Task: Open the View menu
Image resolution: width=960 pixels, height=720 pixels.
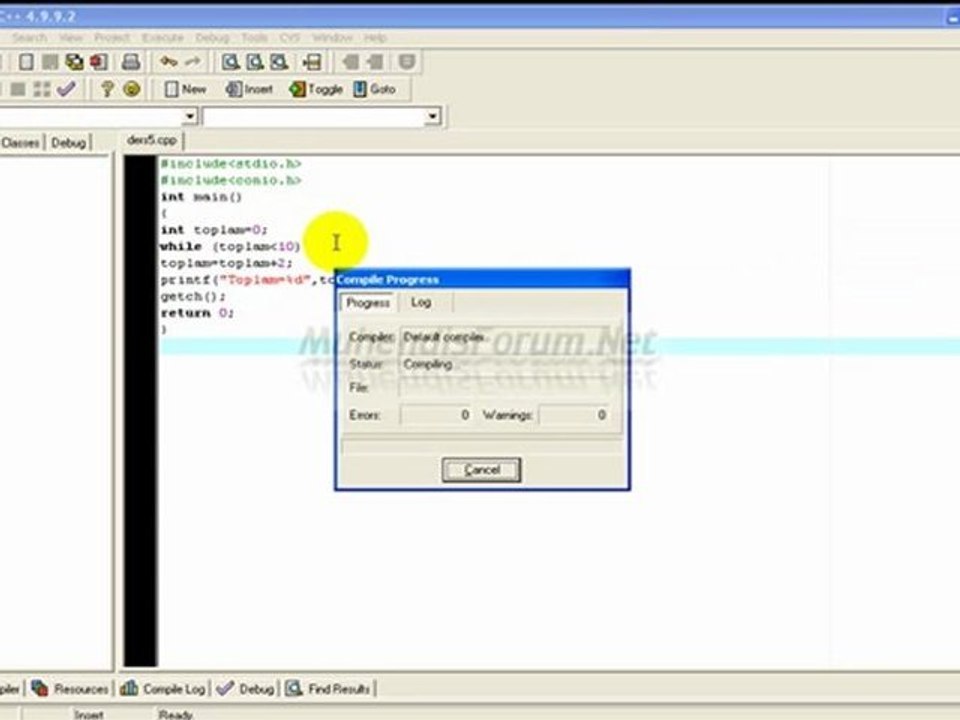Action: pyautogui.click(x=71, y=38)
